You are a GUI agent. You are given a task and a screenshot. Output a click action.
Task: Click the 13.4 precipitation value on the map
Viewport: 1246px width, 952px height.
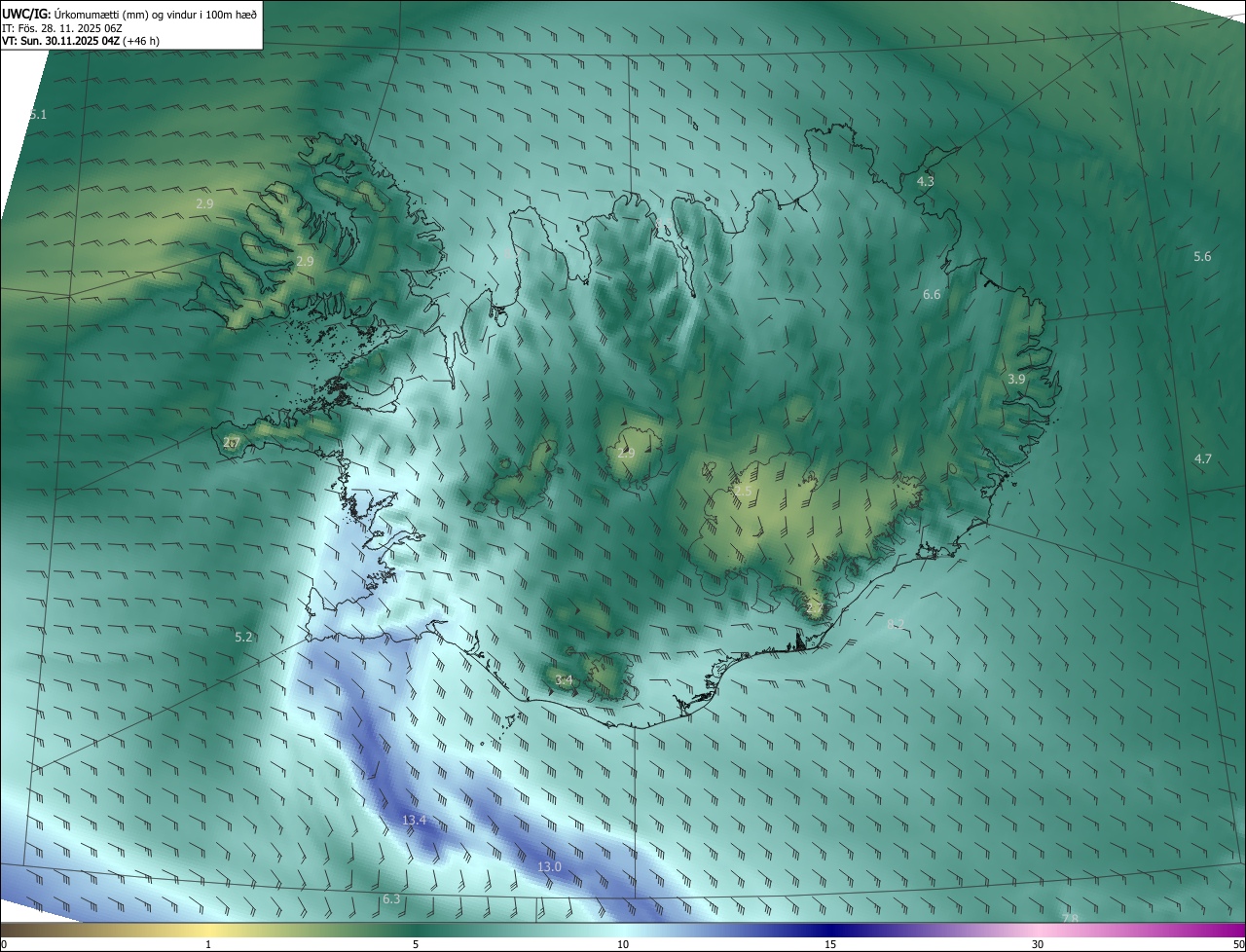pos(414,821)
